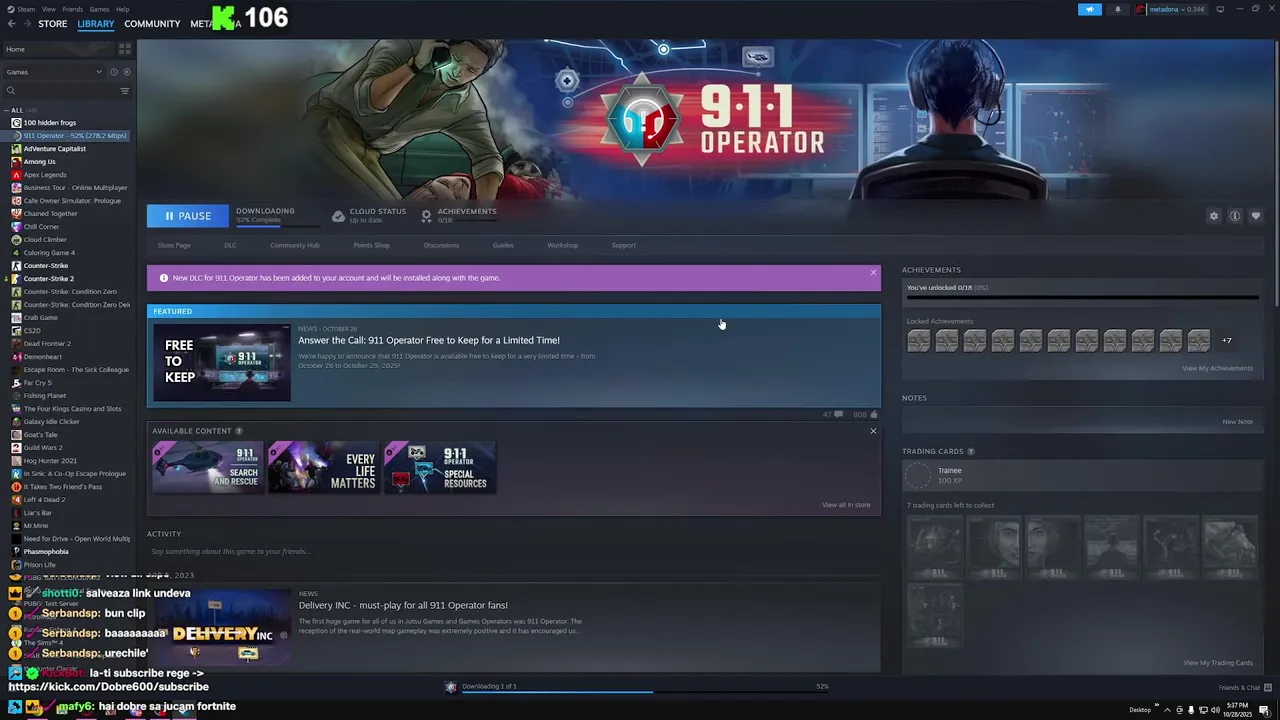Viewport: 1280px width, 720px height.
Task: Open the Points Shop link
Action: point(371,245)
